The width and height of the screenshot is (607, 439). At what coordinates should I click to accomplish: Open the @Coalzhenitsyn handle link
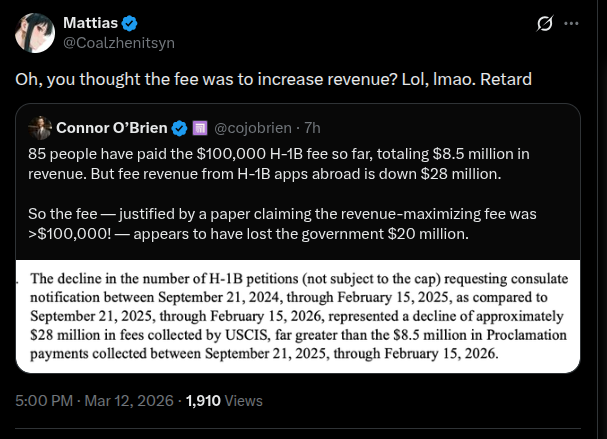(x=119, y=43)
